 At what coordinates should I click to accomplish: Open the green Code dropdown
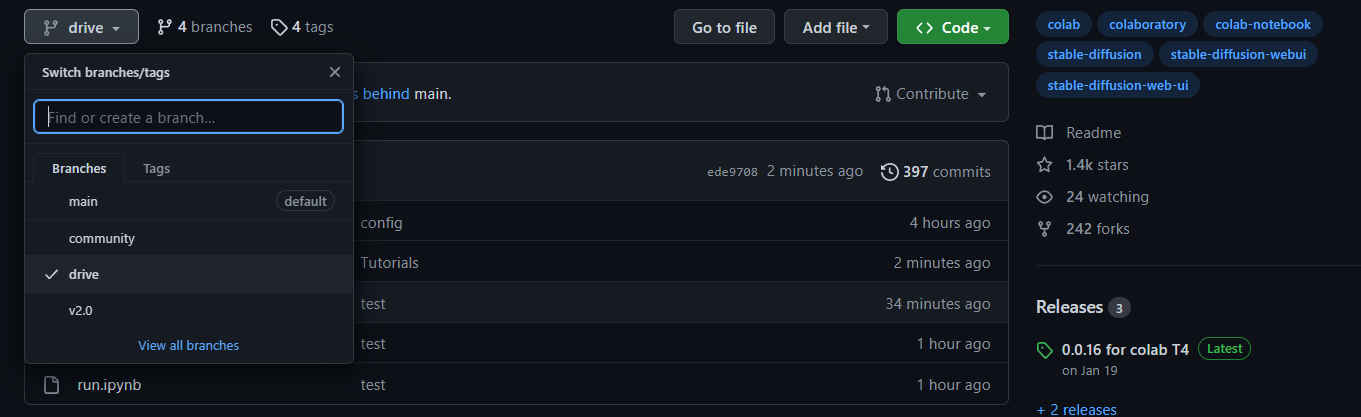coord(952,28)
